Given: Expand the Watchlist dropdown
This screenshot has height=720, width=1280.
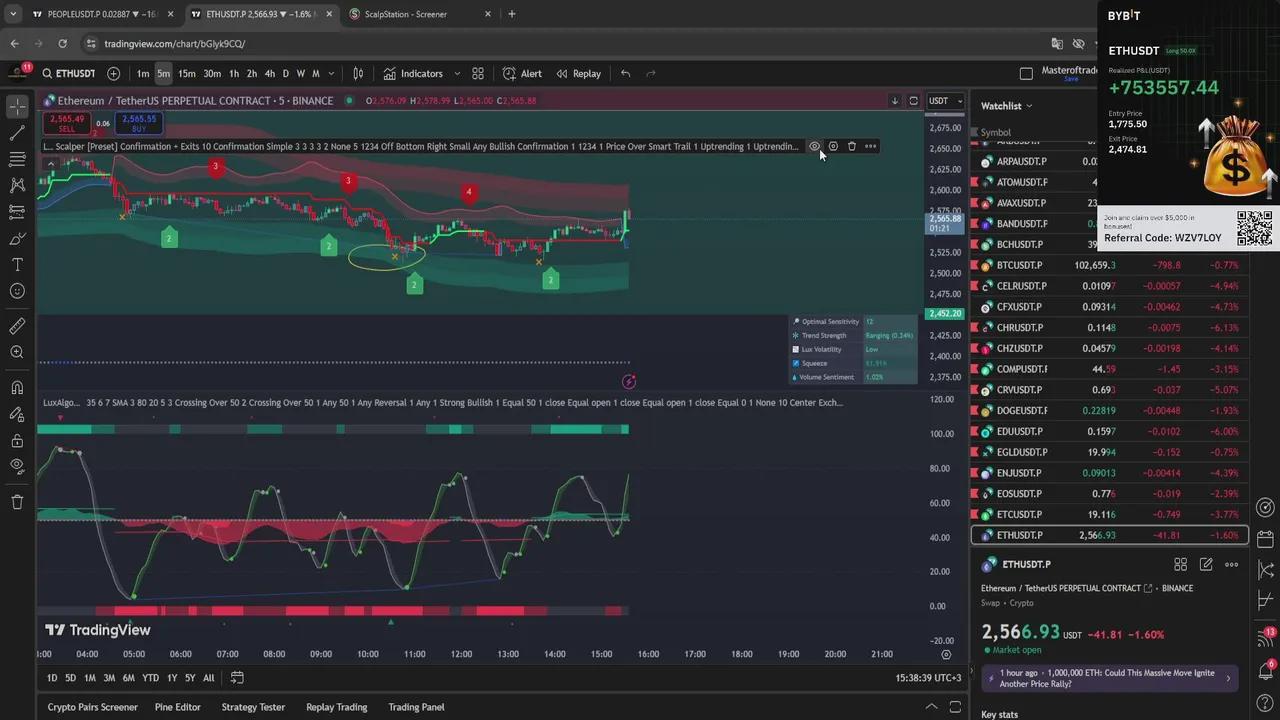Looking at the screenshot, I should click(1007, 106).
